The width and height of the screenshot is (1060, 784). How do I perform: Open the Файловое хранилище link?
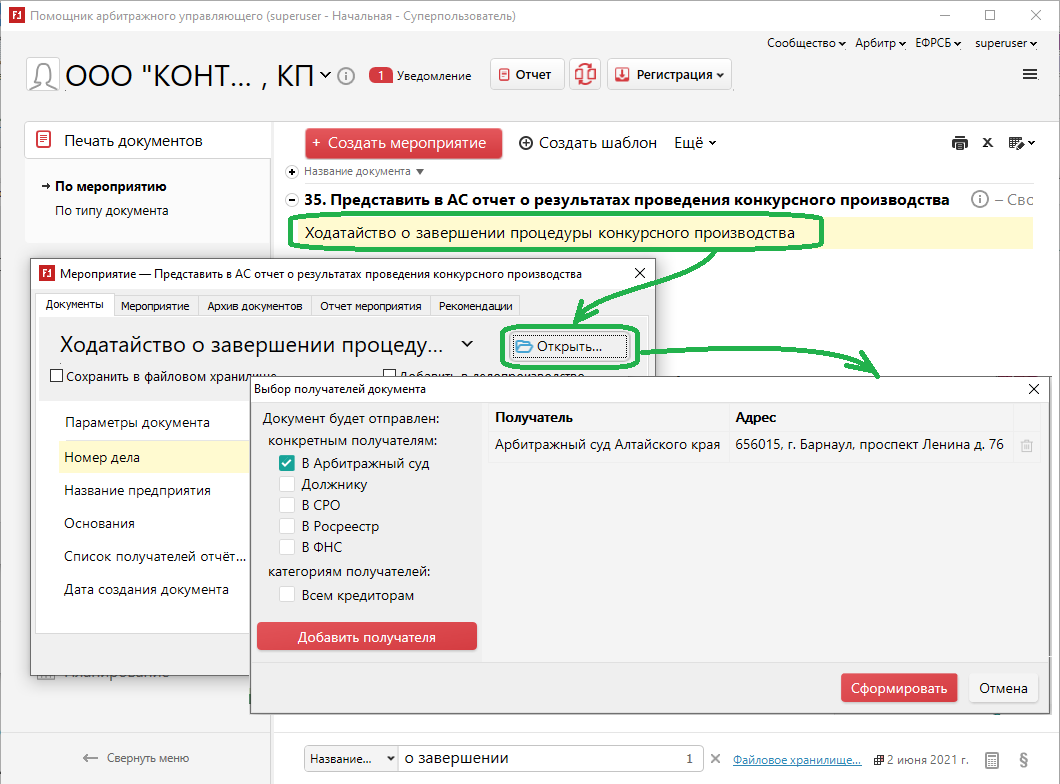click(796, 759)
